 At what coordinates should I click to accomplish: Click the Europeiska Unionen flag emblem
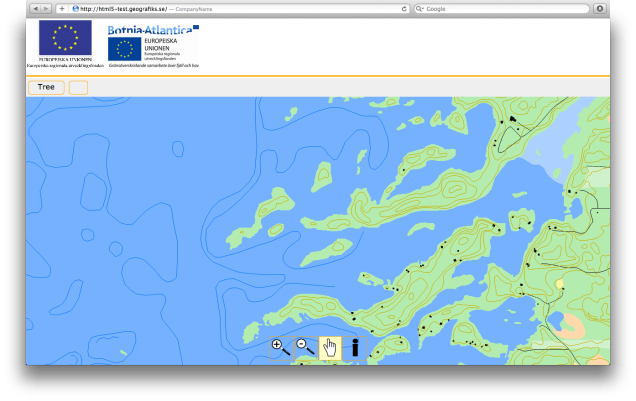click(x=124, y=49)
